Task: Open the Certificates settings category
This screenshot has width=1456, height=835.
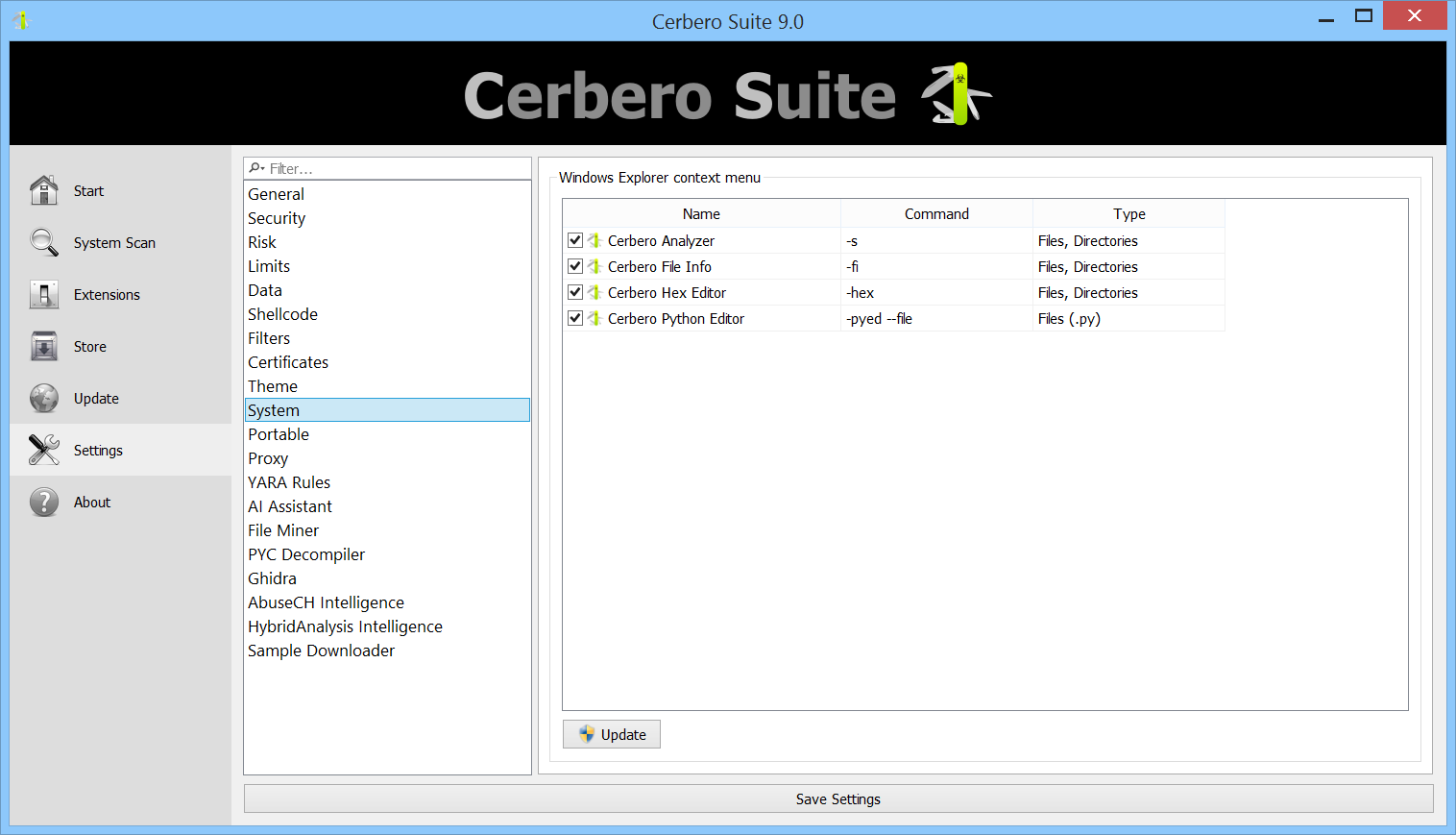Action: pyautogui.click(x=387, y=362)
